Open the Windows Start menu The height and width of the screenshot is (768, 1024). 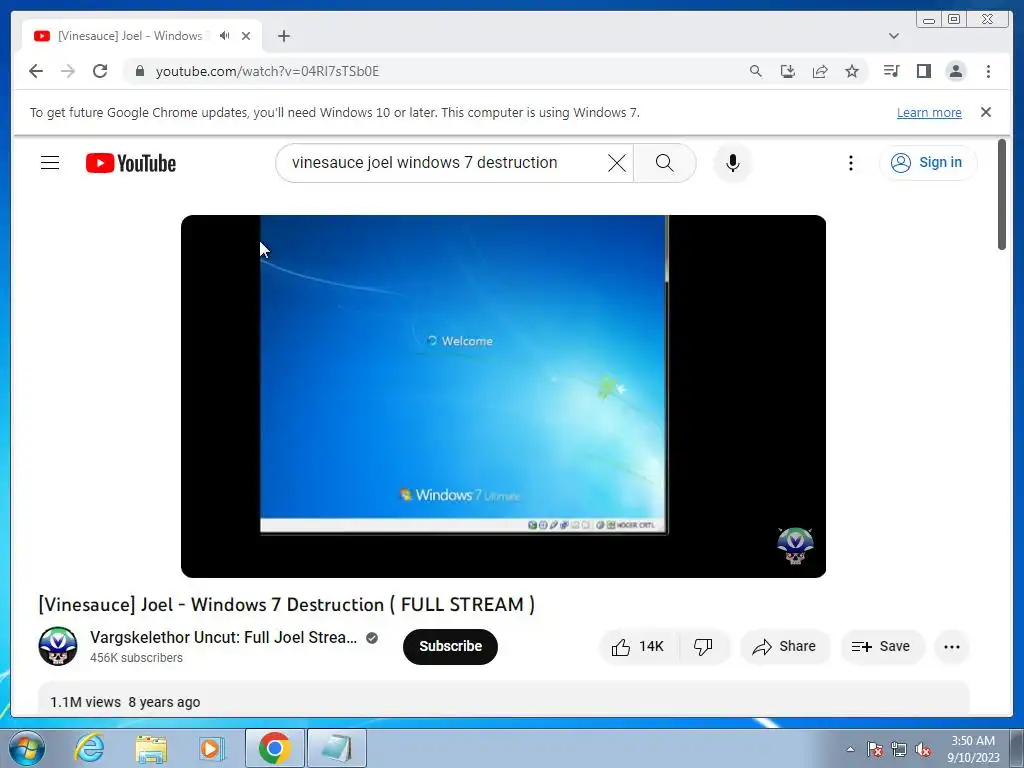(27, 748)
